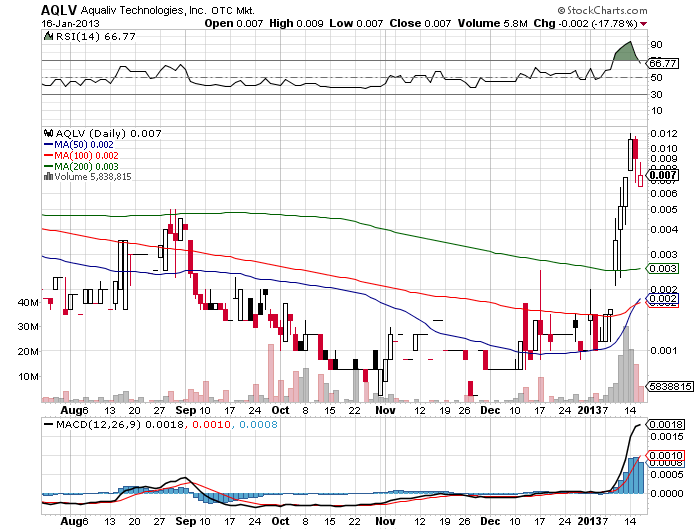Click the red boxed 0.0010 signal tag
Image resolution: width=700 pixels, height=530 pixels.
pyautogui.click(x=665, y=455)
